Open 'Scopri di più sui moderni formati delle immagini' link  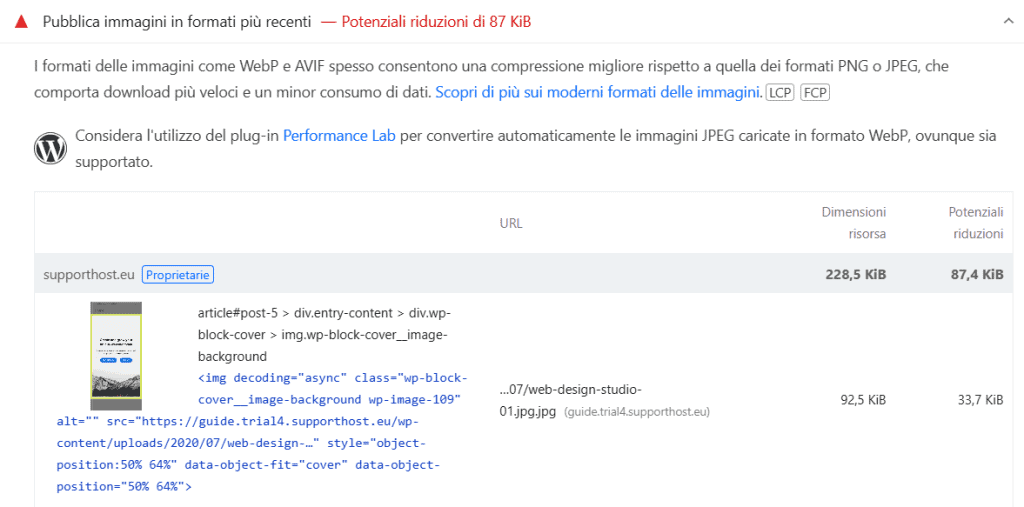[598, 93]
